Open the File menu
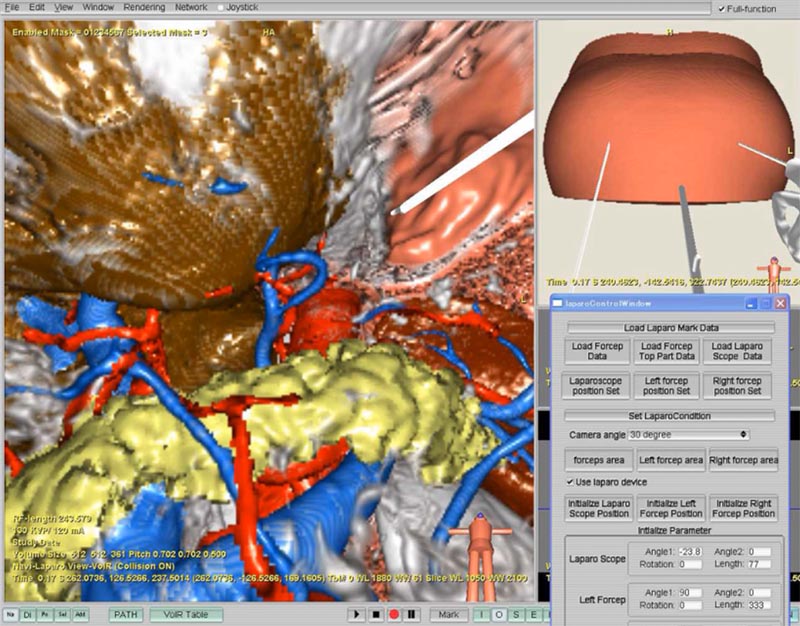800x626 pixels. coord(12,7)
